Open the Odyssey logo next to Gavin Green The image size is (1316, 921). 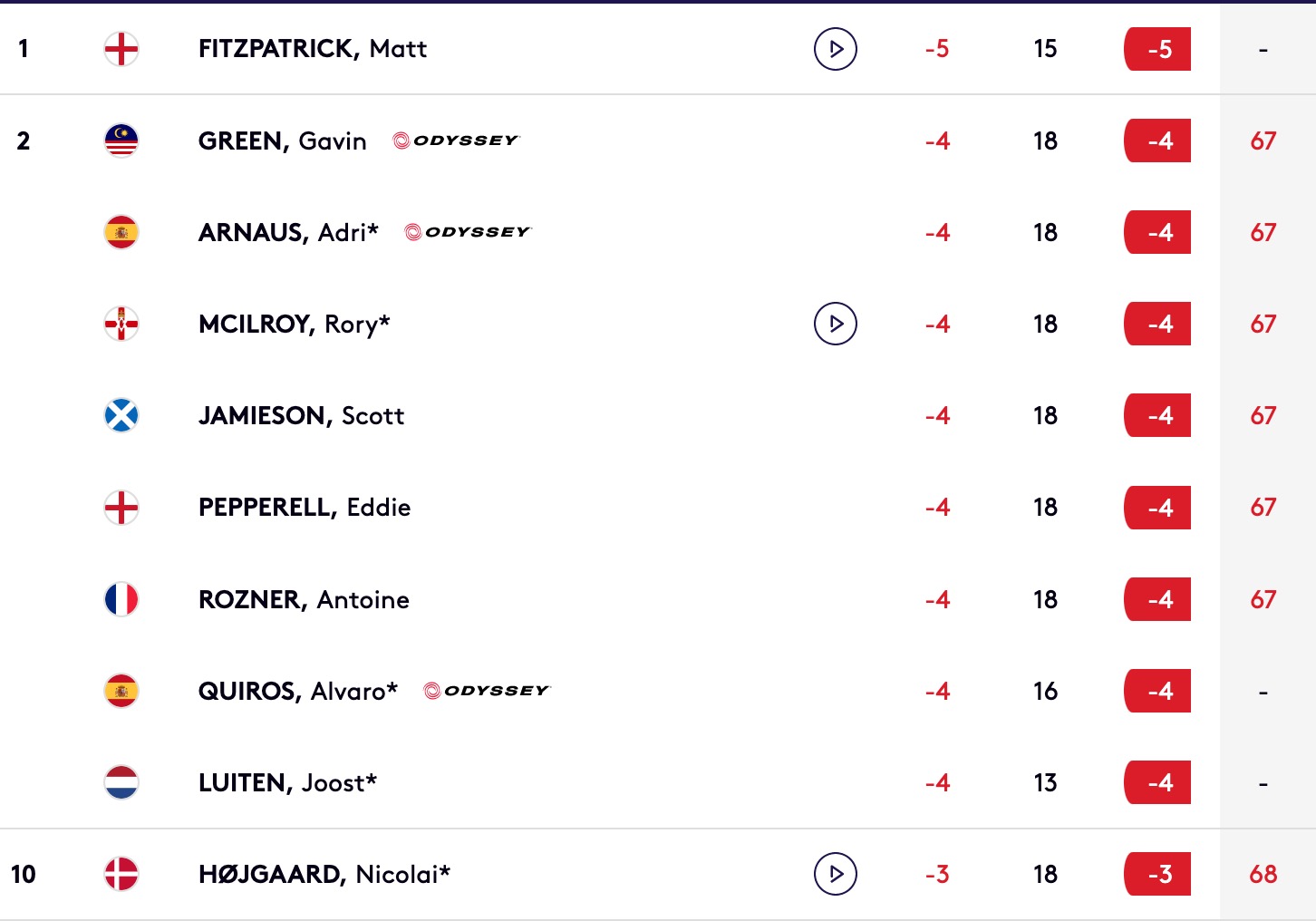[456, 141]
